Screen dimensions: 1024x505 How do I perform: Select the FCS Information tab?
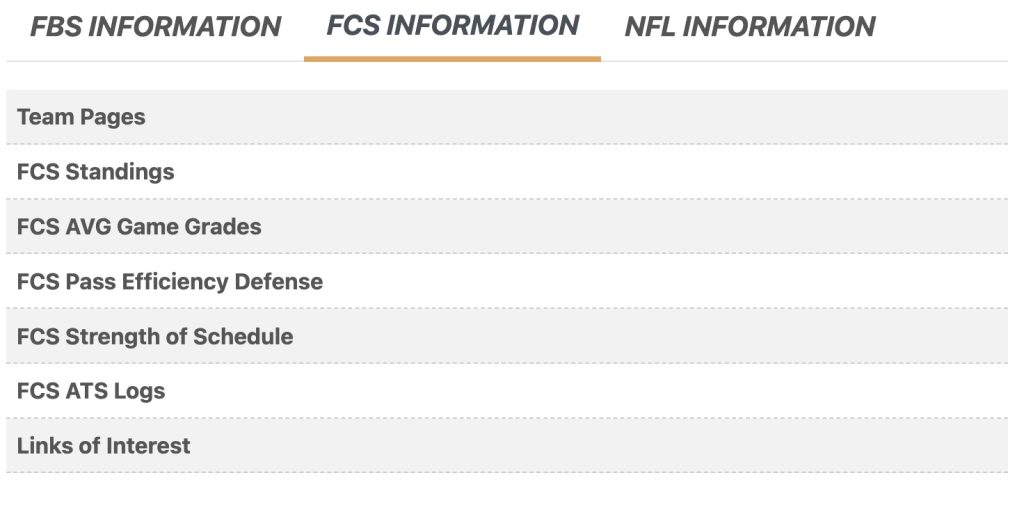[452, 26]
